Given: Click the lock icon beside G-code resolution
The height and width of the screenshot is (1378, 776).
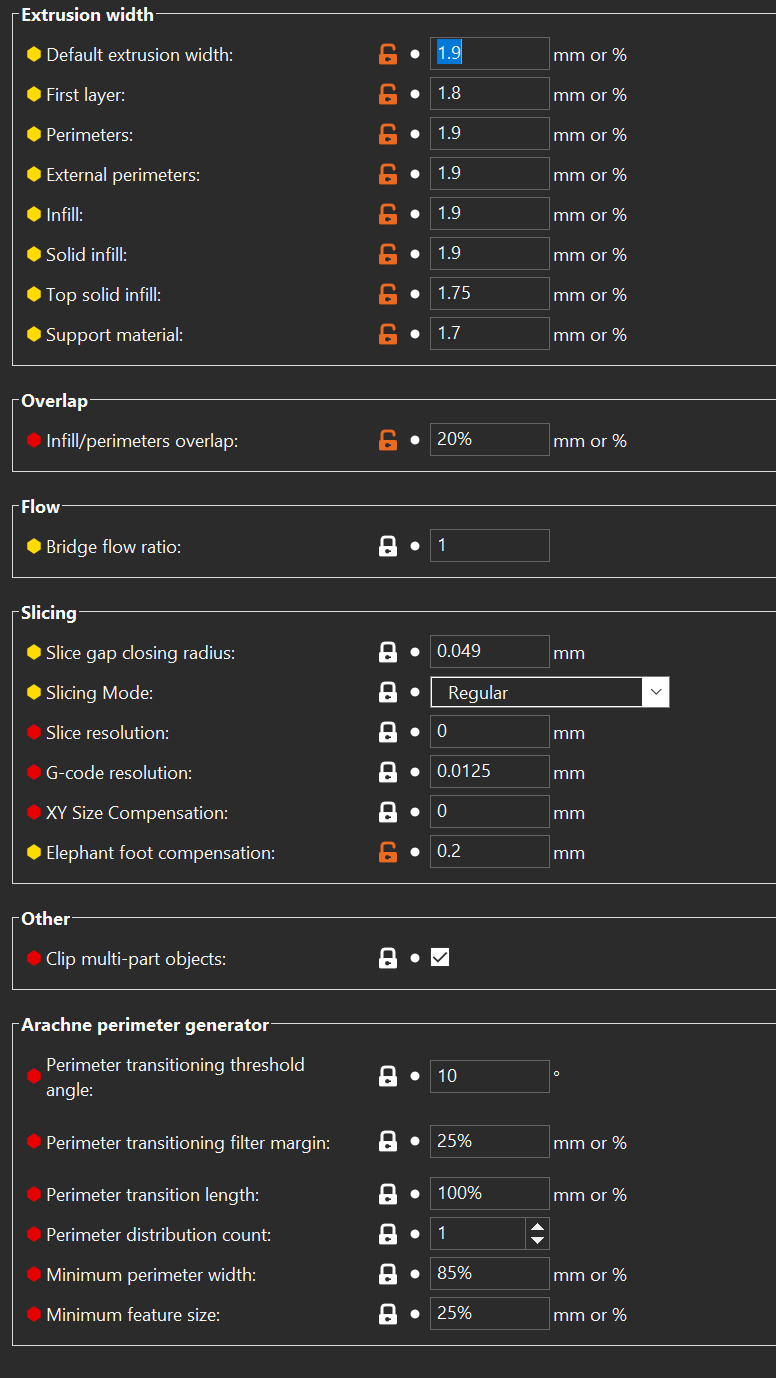Looking at the screenshot, I should 387,771.
